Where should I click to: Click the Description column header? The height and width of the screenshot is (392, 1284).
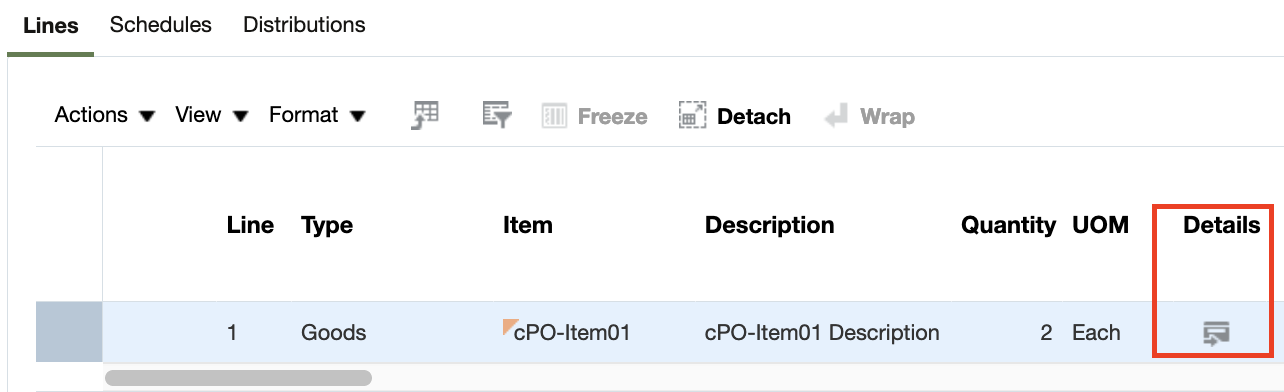point(770,226)
